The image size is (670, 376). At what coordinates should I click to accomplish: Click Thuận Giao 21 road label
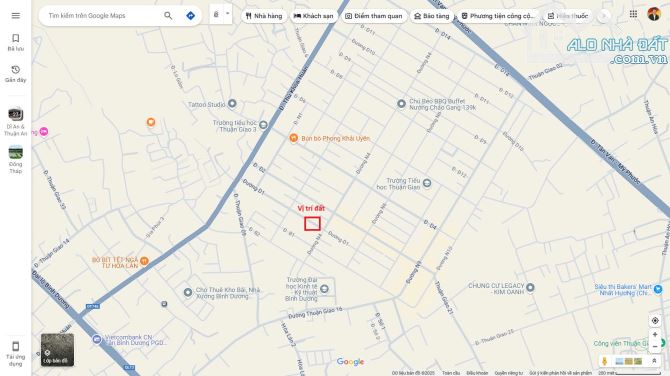(x=444, y=298)
